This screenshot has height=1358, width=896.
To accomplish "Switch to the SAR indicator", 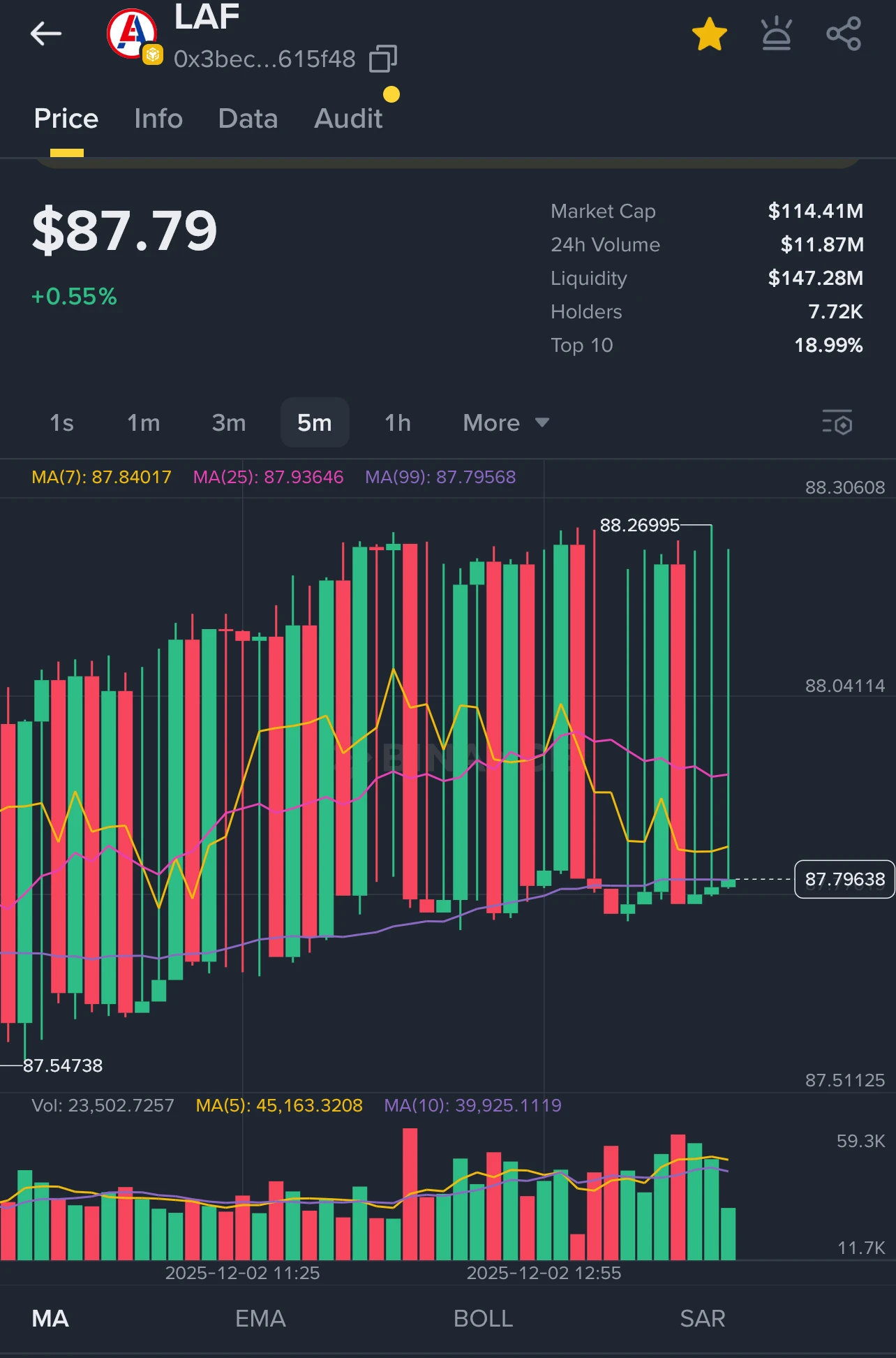I will (x=703, y=1318).
